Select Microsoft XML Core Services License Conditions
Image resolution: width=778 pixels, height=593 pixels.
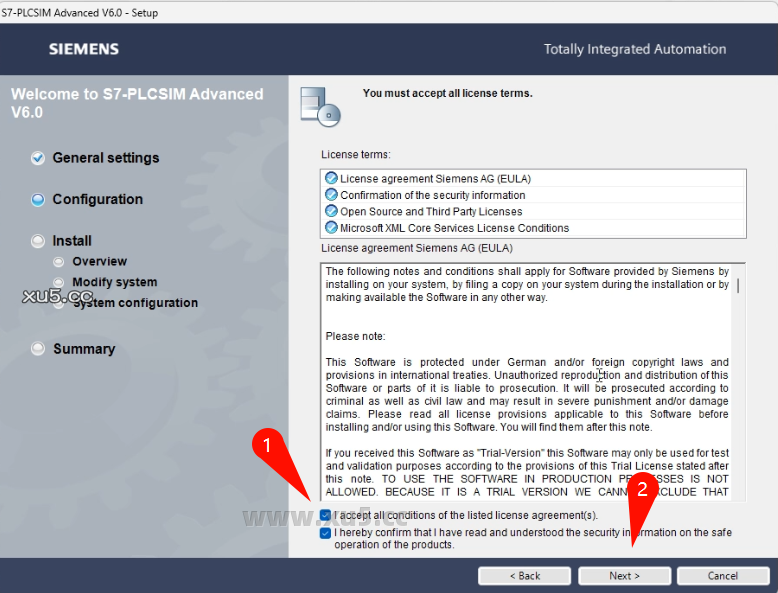454,228
